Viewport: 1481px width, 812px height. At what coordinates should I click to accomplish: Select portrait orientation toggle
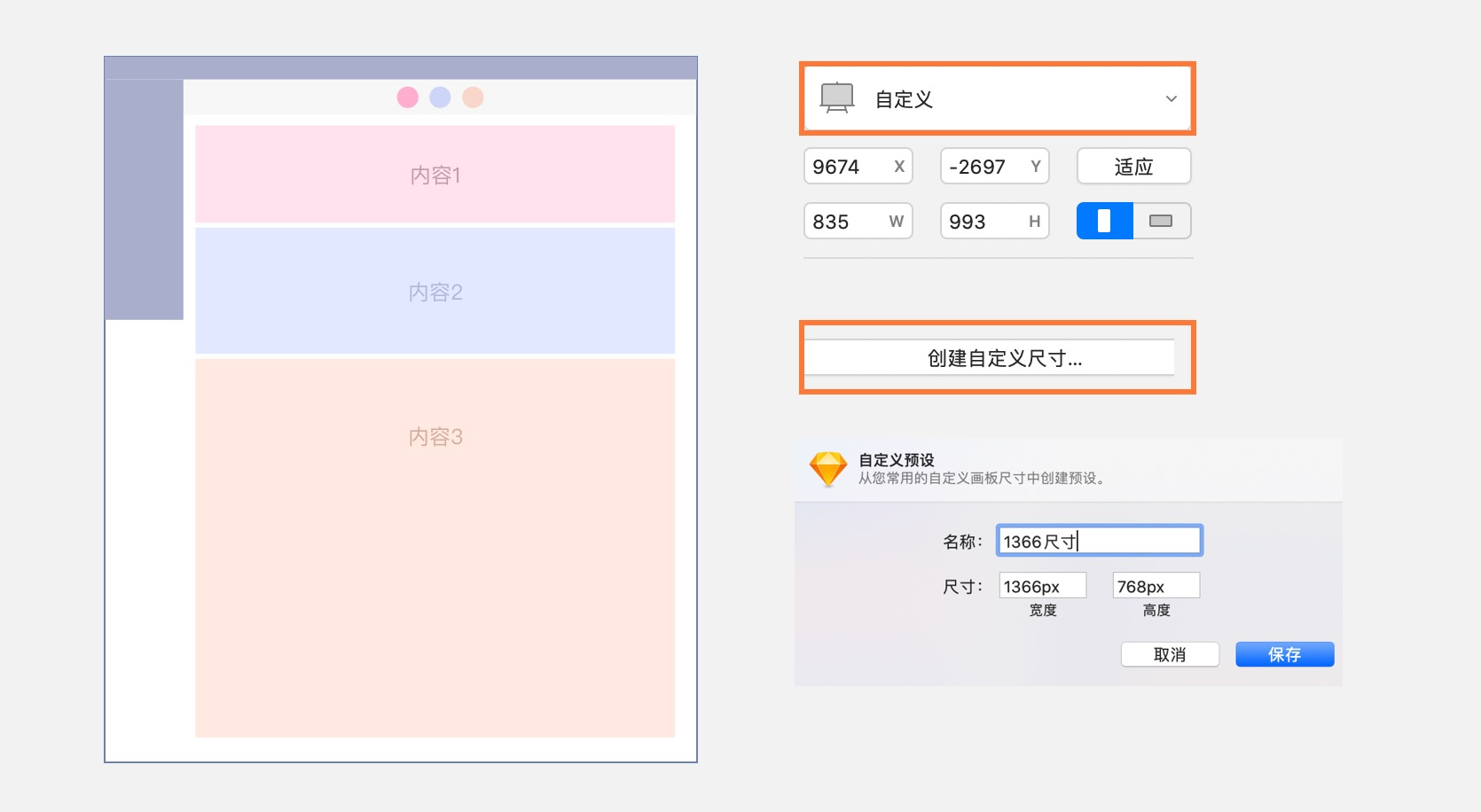pyautogui.click(x=1104, y=221)
